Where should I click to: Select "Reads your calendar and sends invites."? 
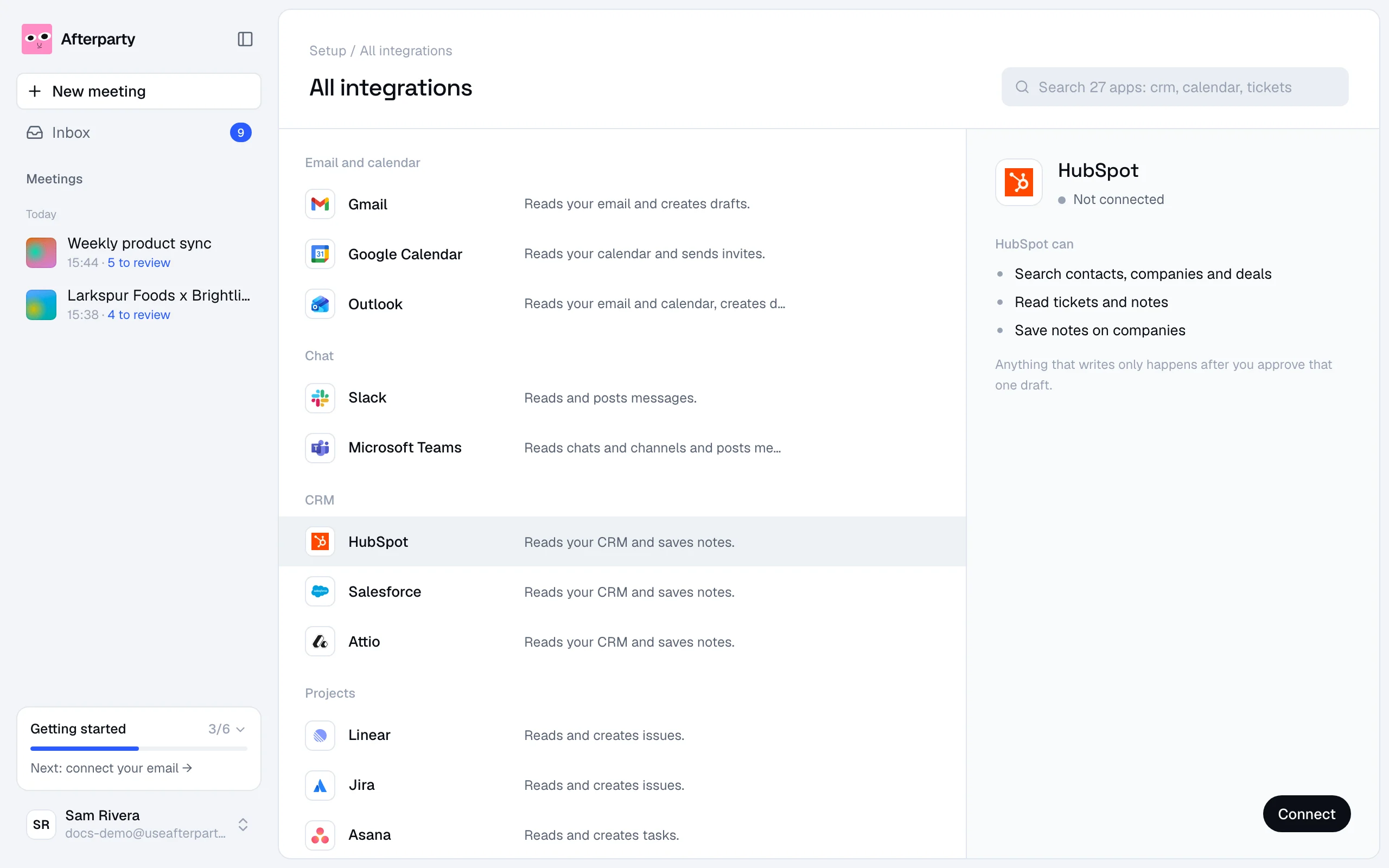point(645,254)
